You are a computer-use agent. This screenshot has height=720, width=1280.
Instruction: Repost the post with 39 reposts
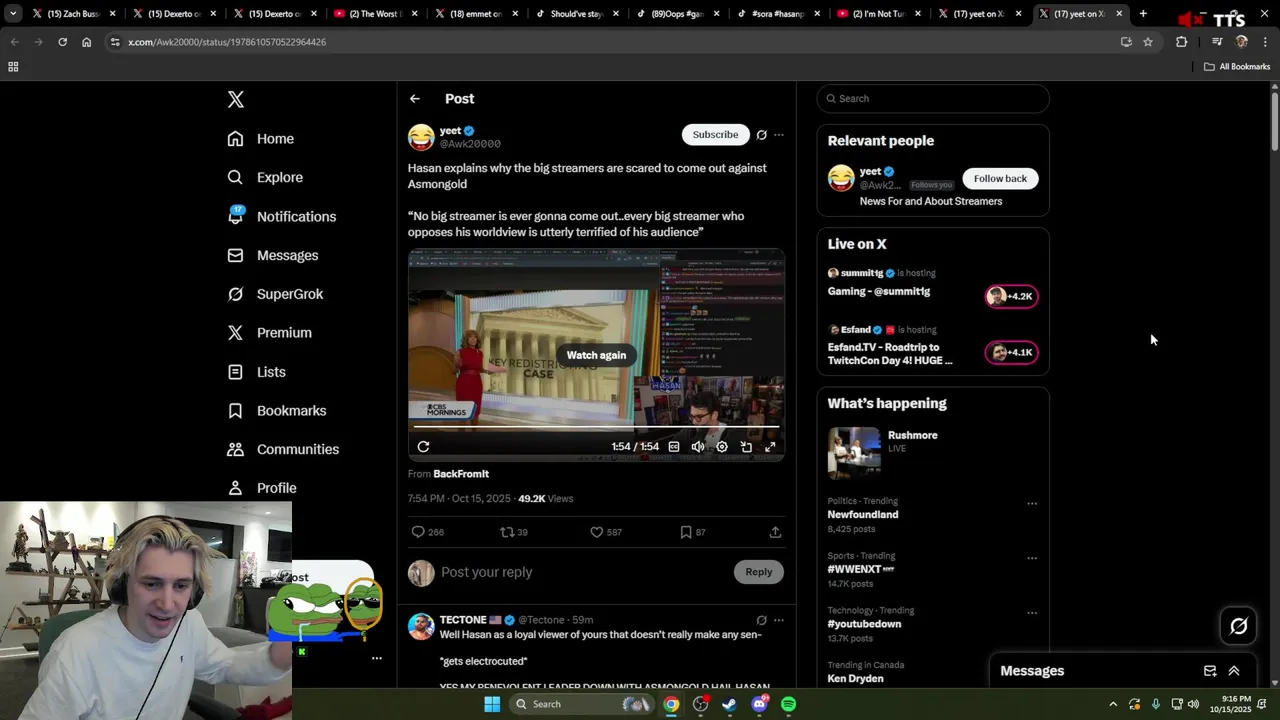pyautogui.click(x=514, y=532)
